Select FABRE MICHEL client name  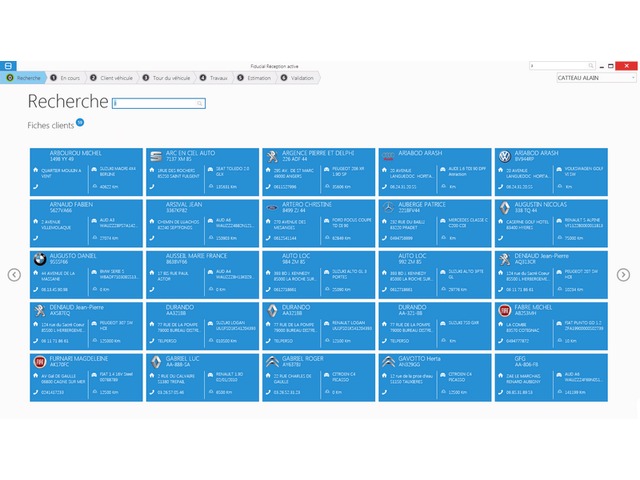pos(533,307)
